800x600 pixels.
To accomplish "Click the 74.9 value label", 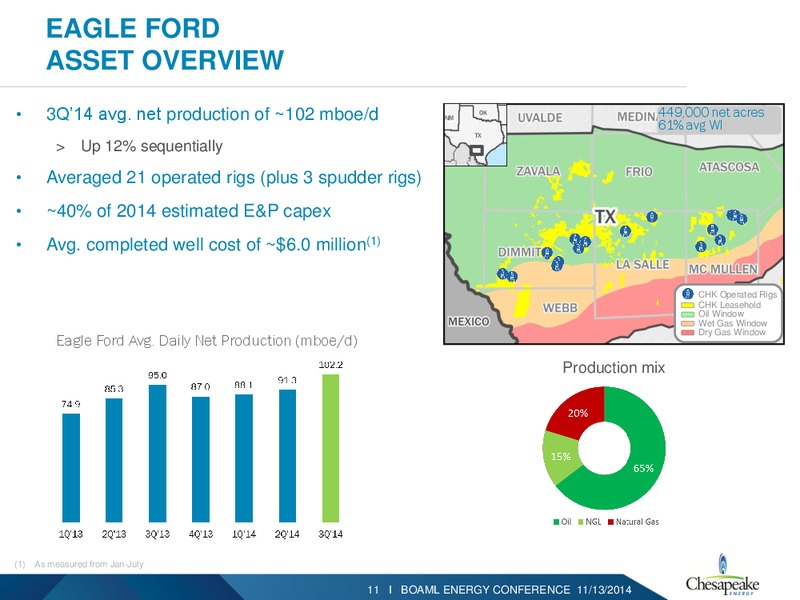I will coord(71,404).
